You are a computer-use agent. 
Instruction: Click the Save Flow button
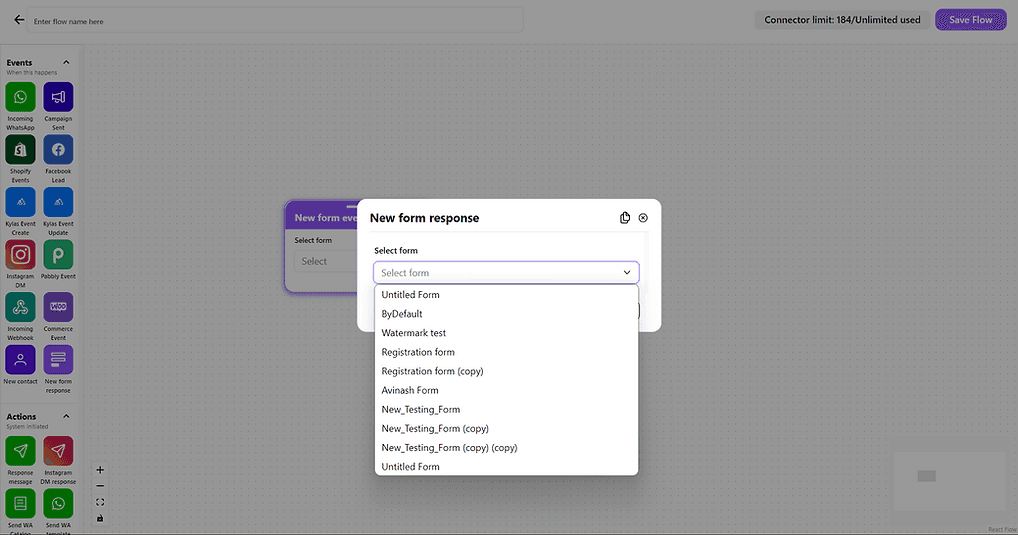click(971, 19)
